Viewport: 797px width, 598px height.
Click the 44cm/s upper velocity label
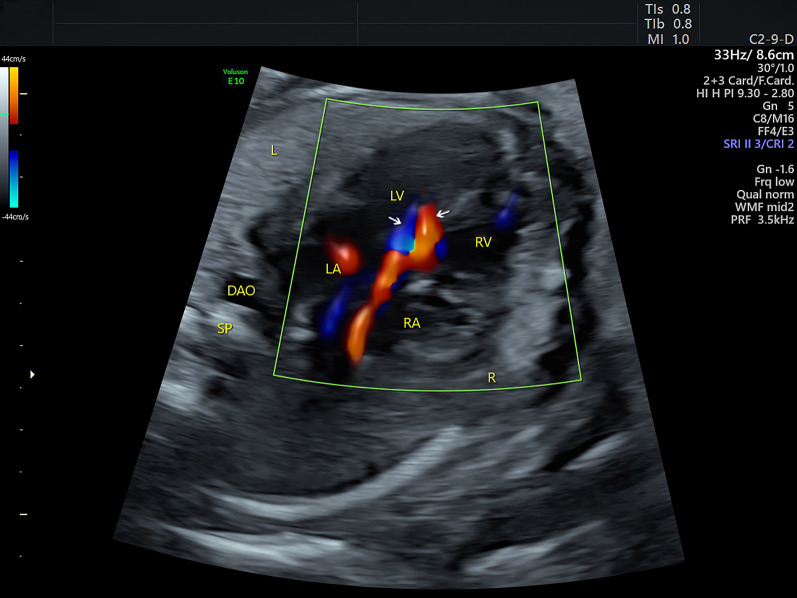tap(13, 59)
